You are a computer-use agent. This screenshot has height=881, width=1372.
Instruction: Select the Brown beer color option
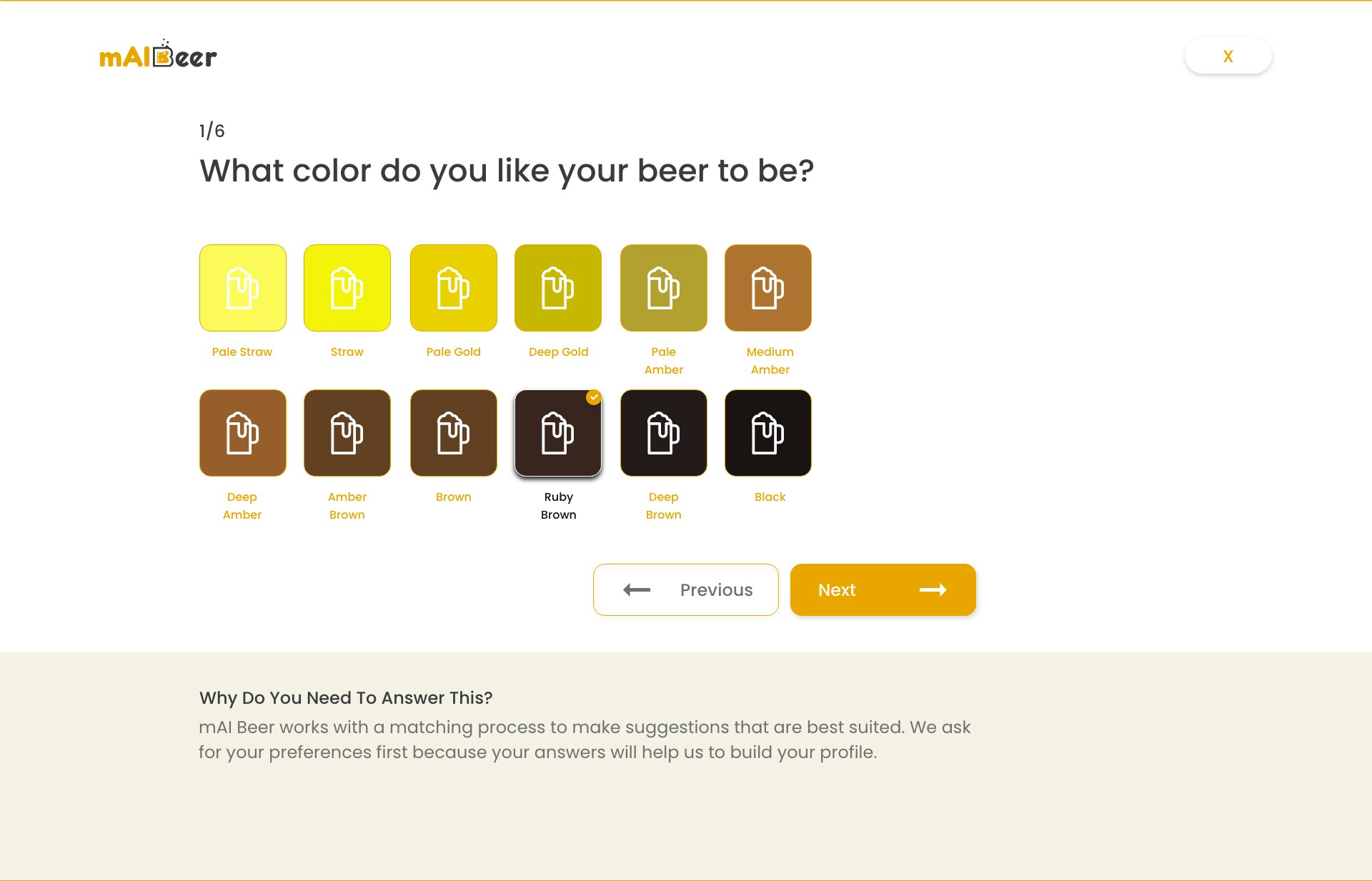click(453, 432)
